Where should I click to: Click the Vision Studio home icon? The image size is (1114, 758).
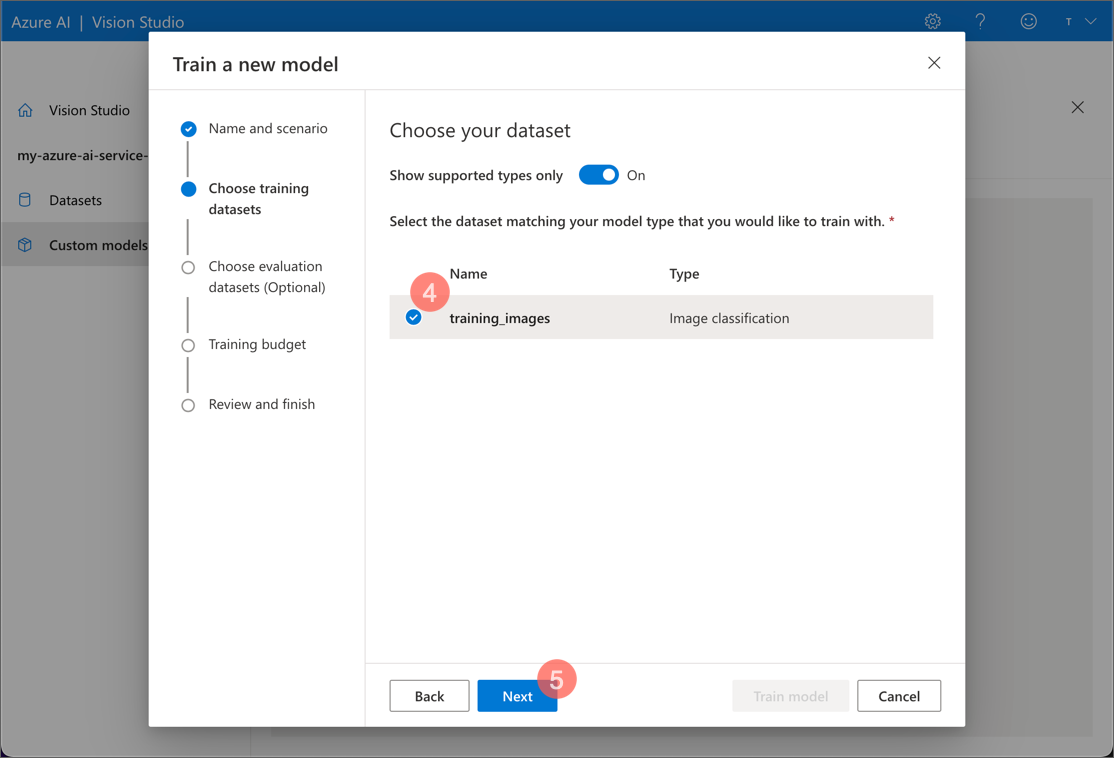[x=25, y=110]
